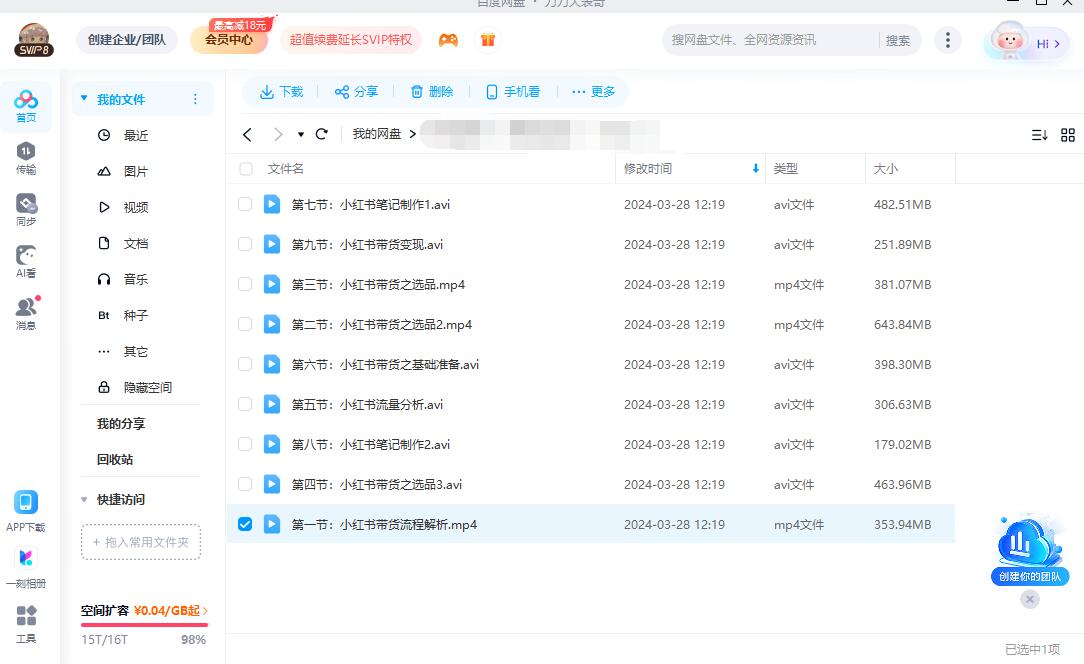Uncheck 第一节:小红书带货流程解析.mp4 checkbox
Screen dimensions: 1084x664
[245, 524]
